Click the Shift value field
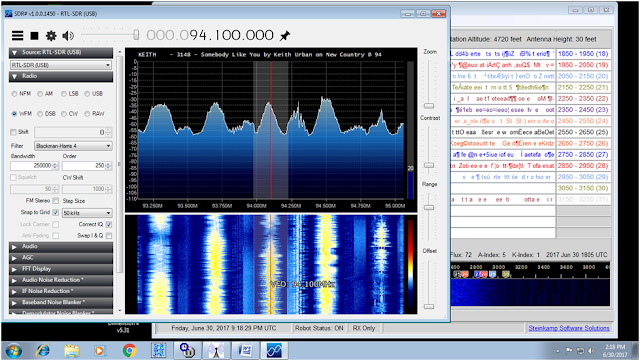 pyautogui.click(x=73, y=132)
